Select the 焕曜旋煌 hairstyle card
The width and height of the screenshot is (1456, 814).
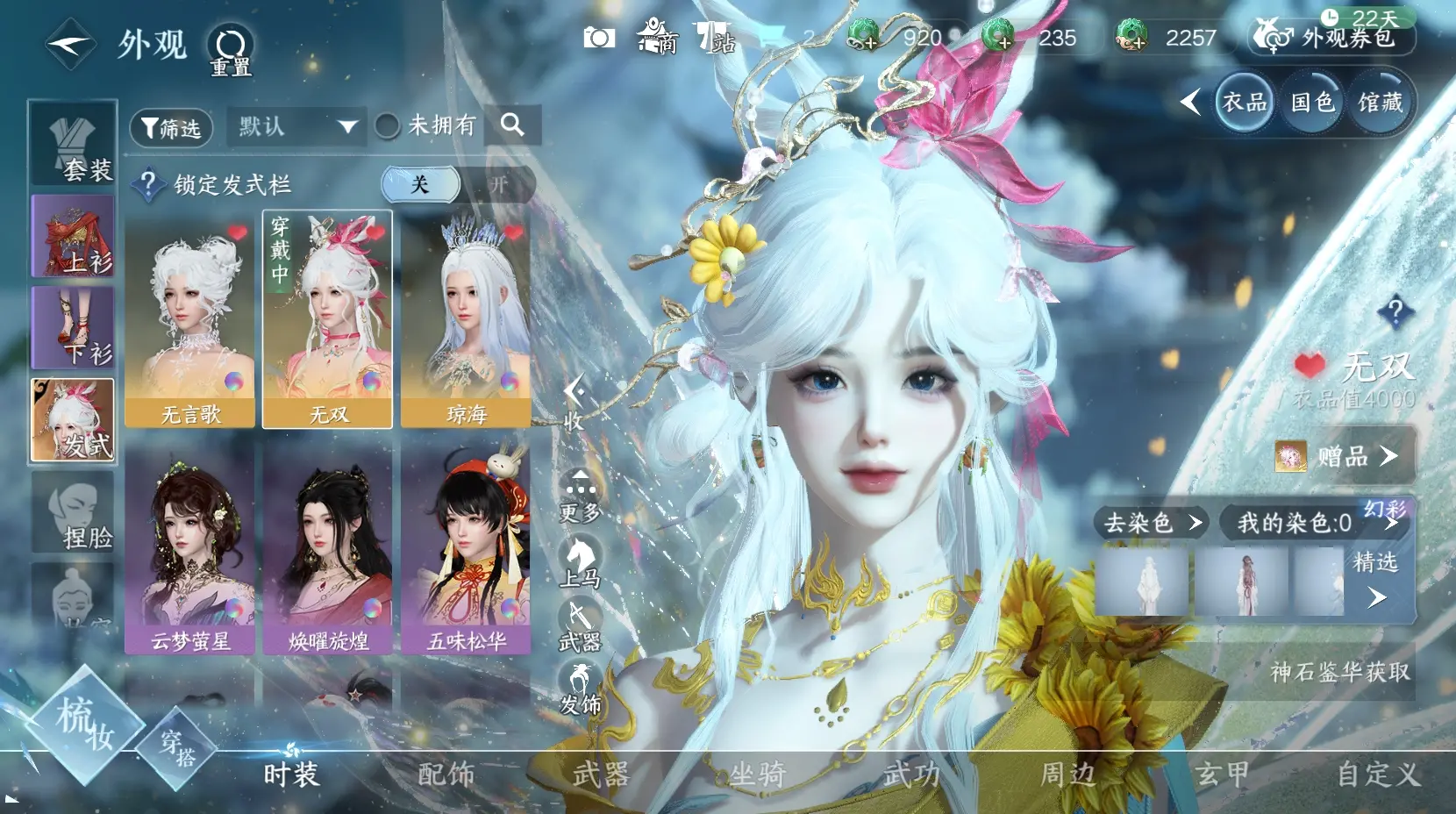[328, 549]
